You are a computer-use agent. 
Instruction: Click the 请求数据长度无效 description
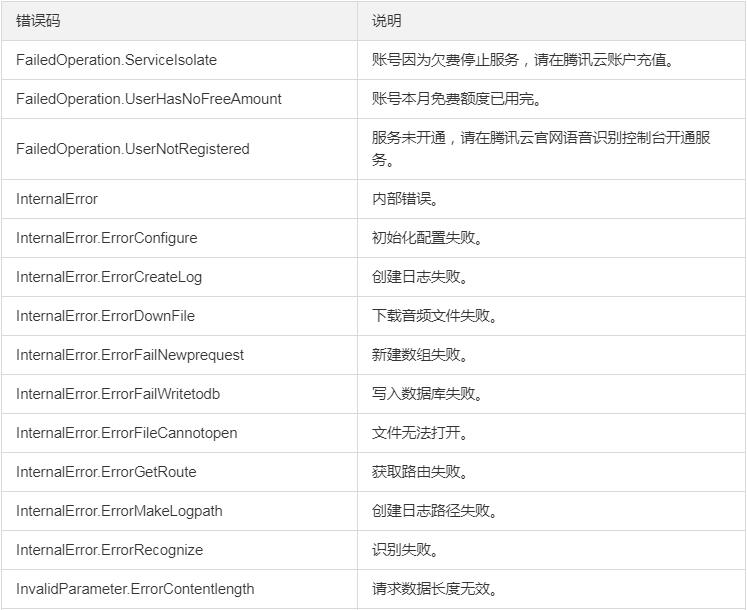434,590
